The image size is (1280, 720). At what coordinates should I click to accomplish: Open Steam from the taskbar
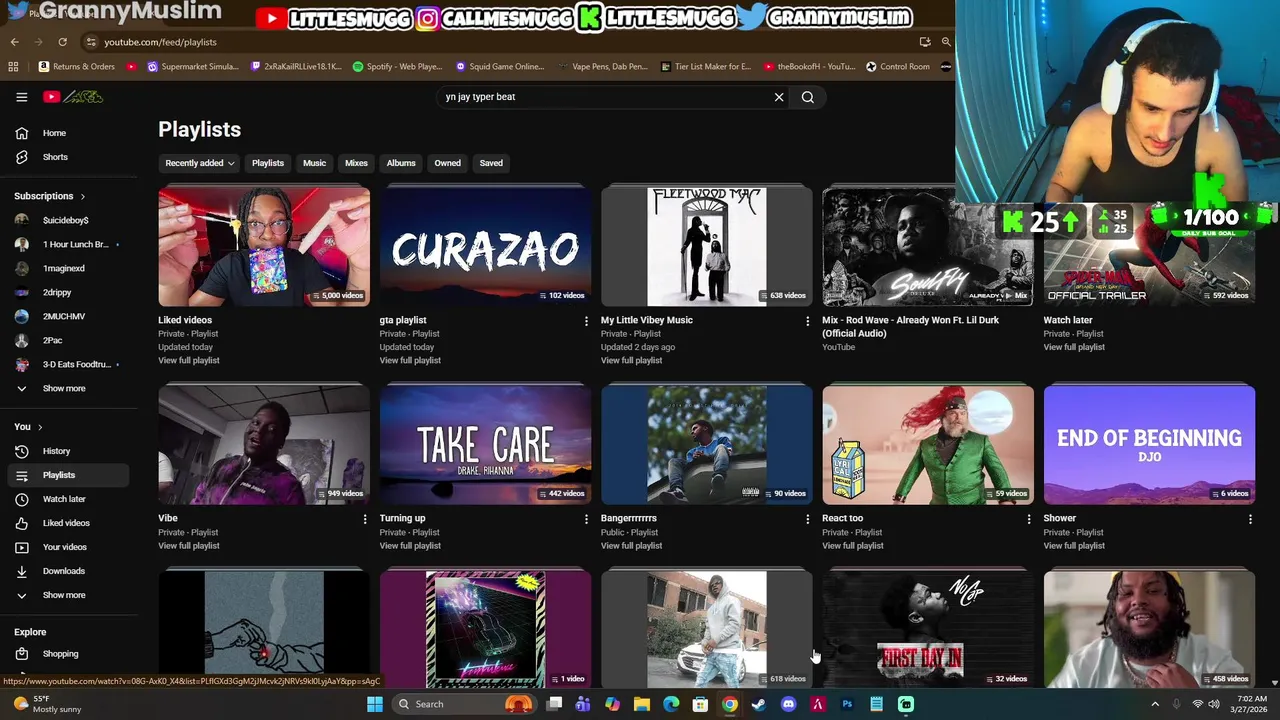pyautogui.click(x=759, y=704)
